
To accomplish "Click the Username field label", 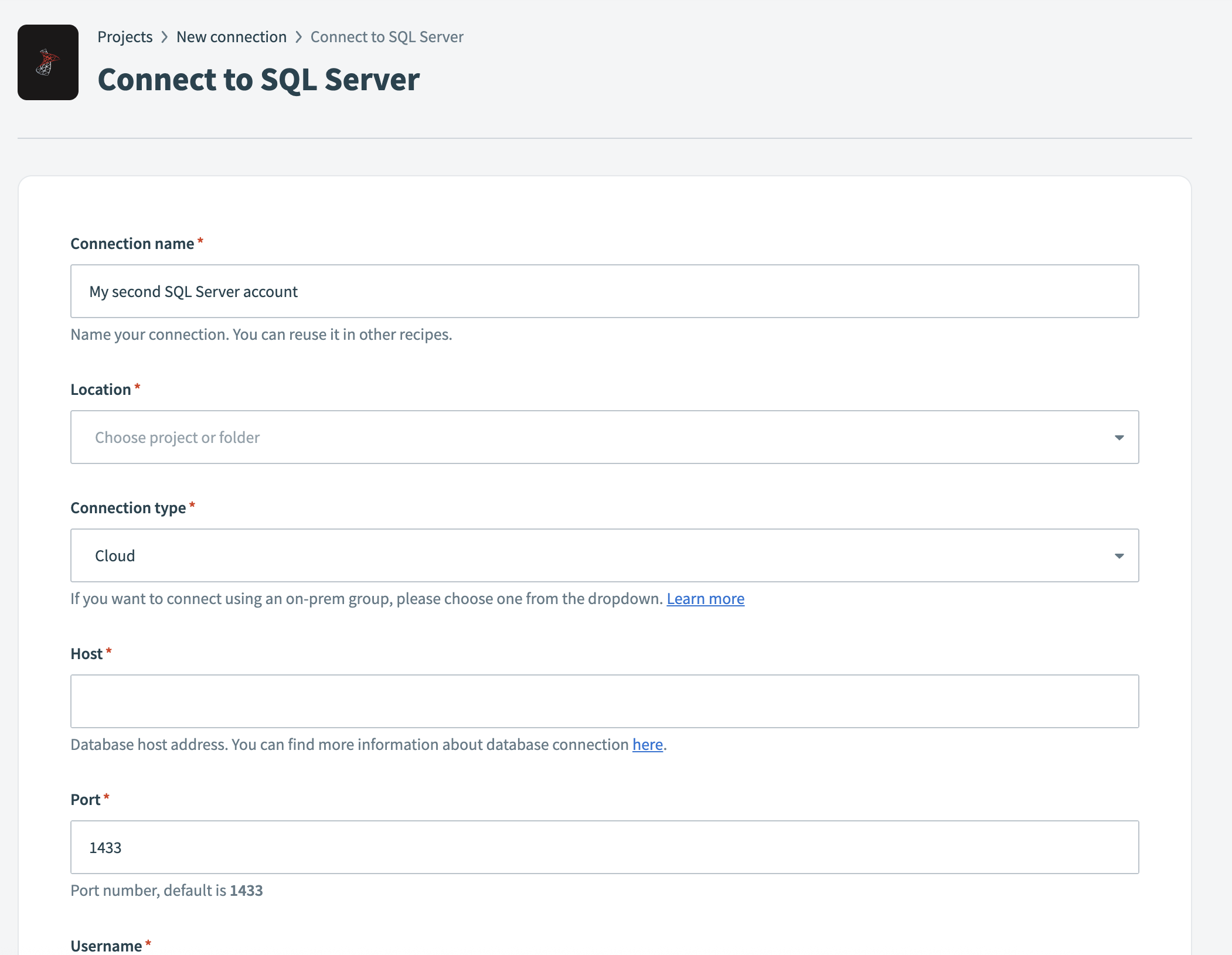I will pyautogui.click(x=107, y=945).
